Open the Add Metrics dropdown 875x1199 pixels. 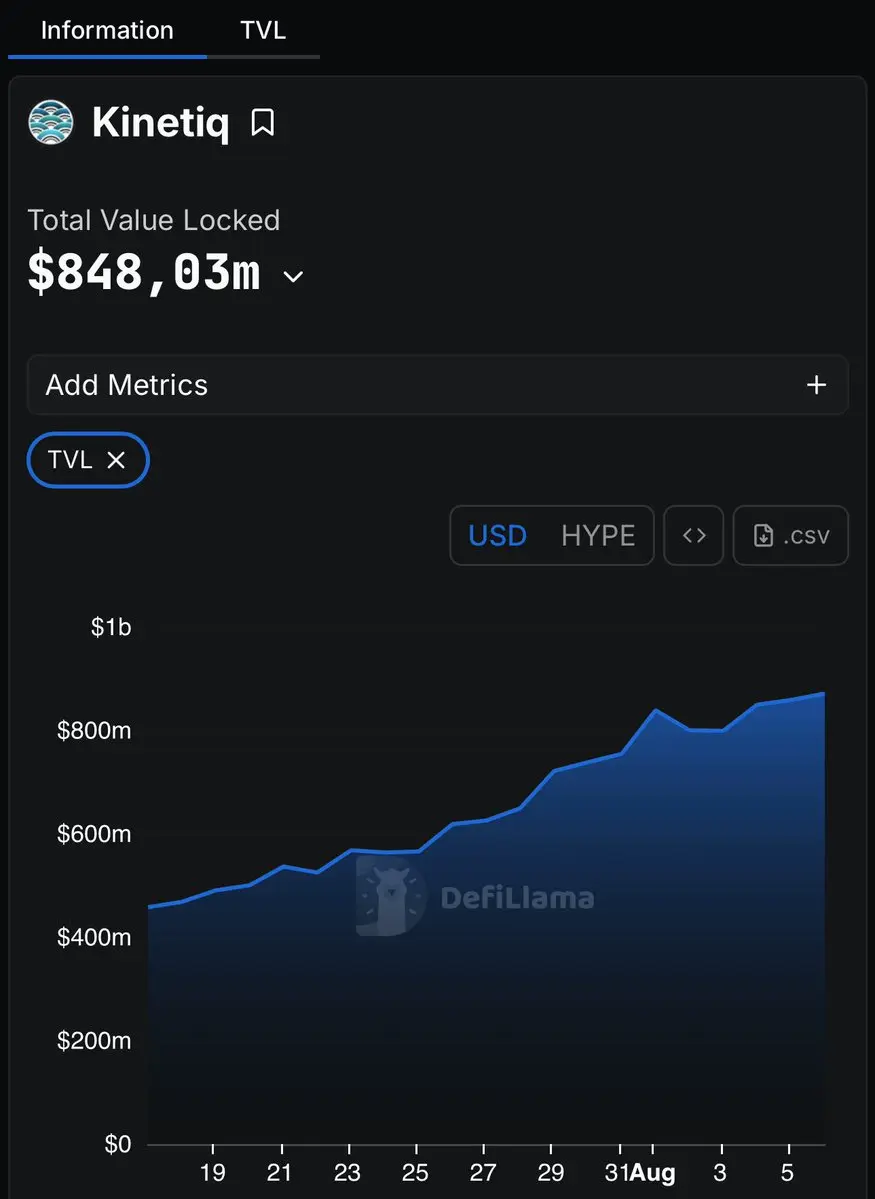coord(438,385)
